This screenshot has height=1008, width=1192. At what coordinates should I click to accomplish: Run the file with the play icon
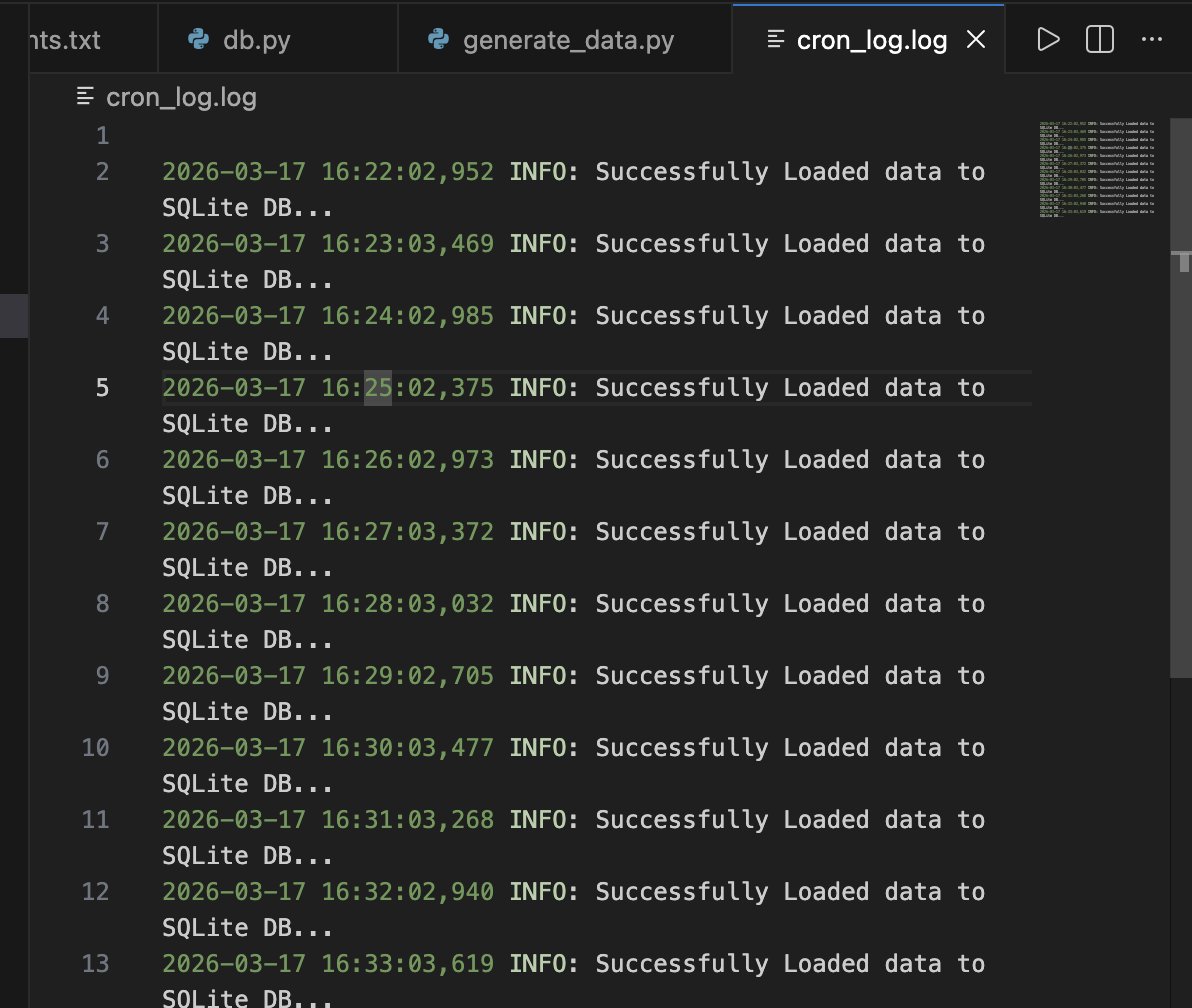1048,40
